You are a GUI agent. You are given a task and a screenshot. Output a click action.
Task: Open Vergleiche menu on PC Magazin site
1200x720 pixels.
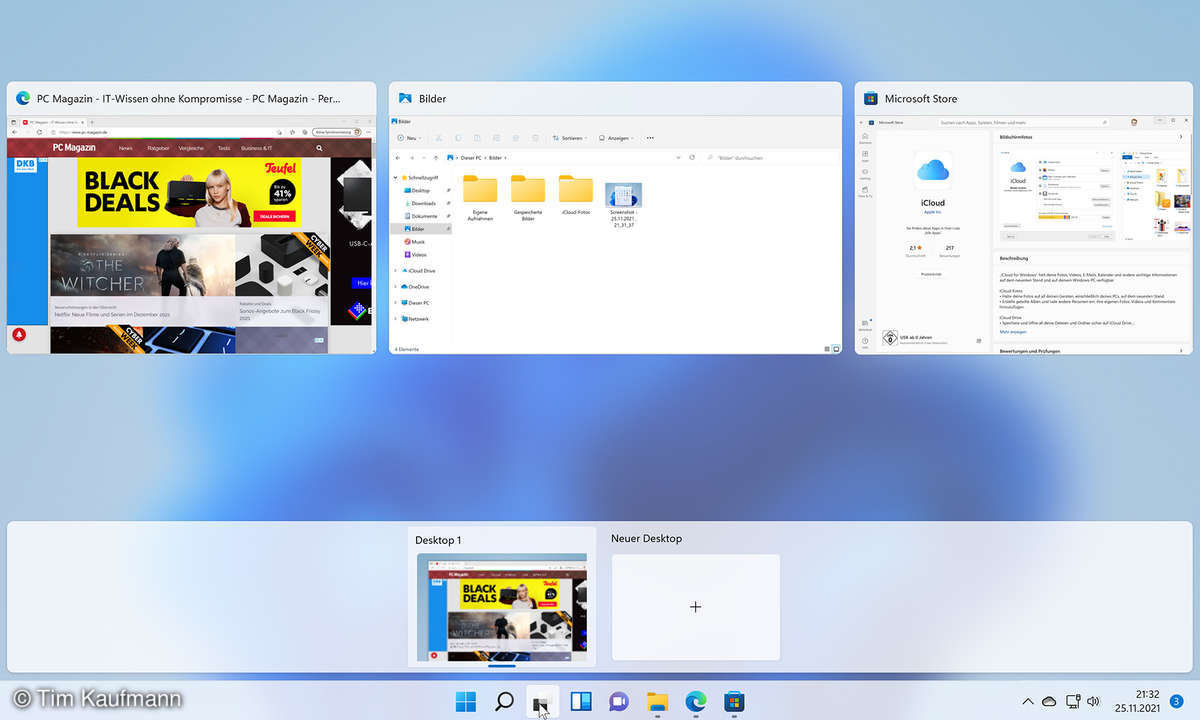191,148
